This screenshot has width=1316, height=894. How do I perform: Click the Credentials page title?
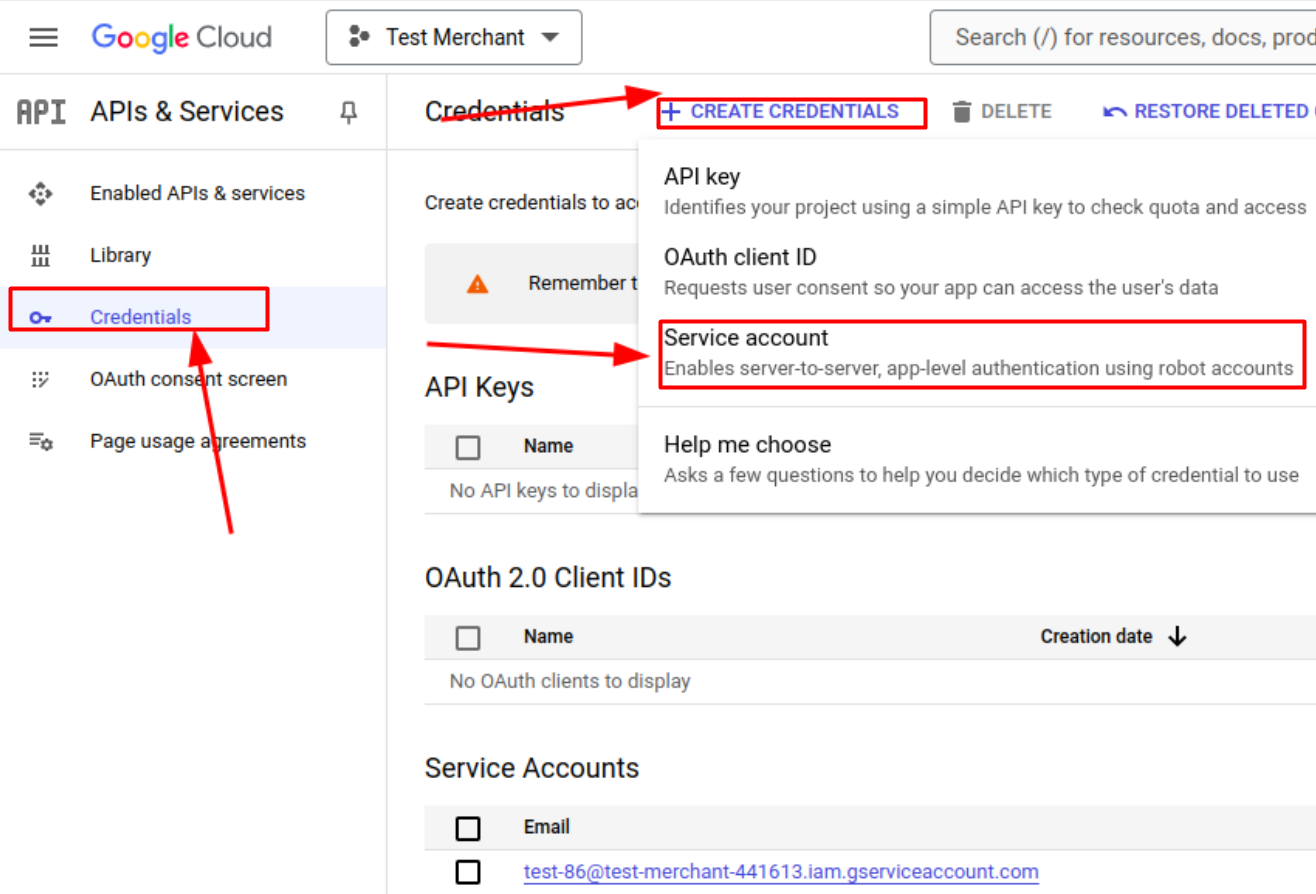[x=494, y=112]
